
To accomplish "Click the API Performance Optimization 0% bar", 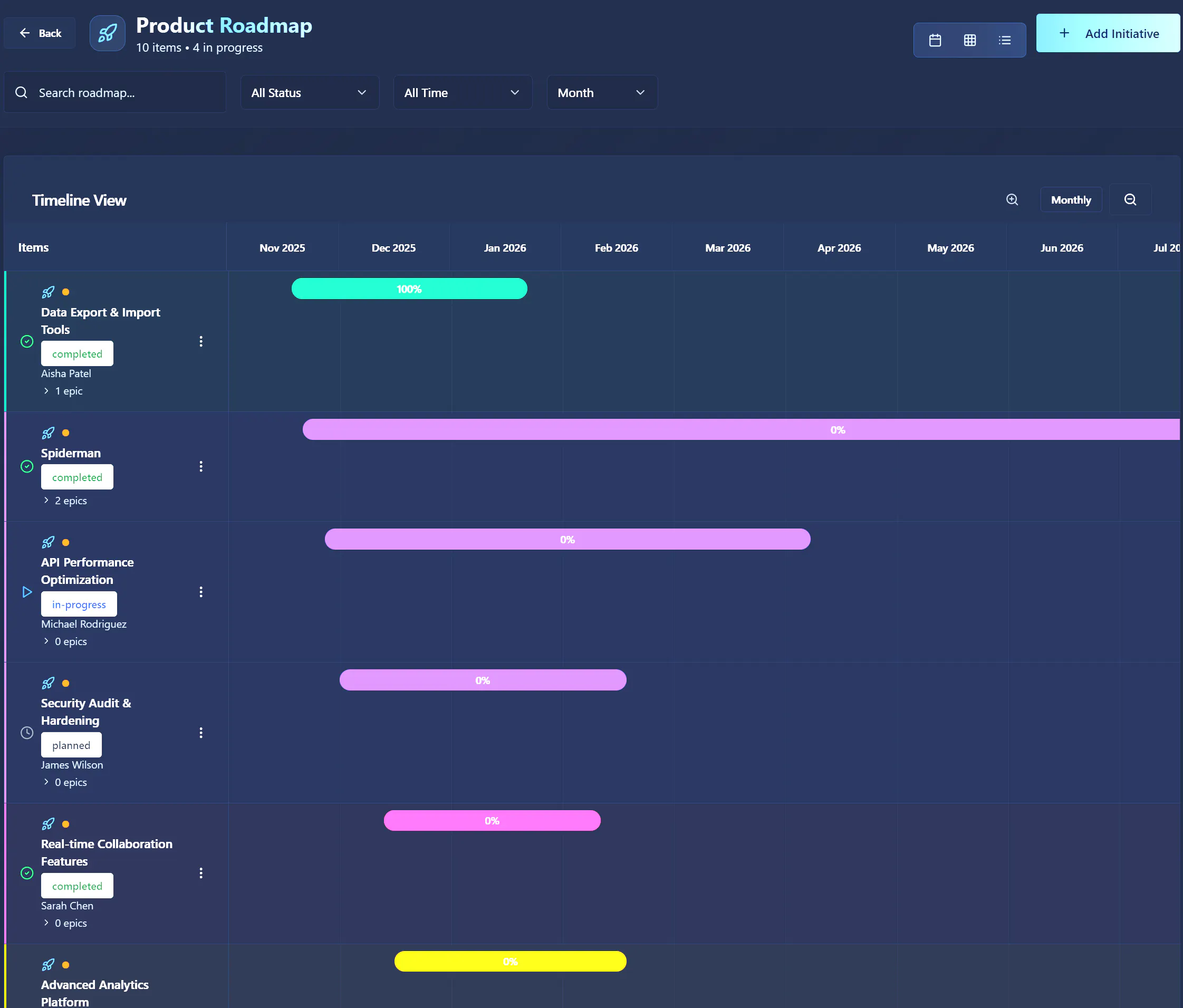I will coord(568,540).
